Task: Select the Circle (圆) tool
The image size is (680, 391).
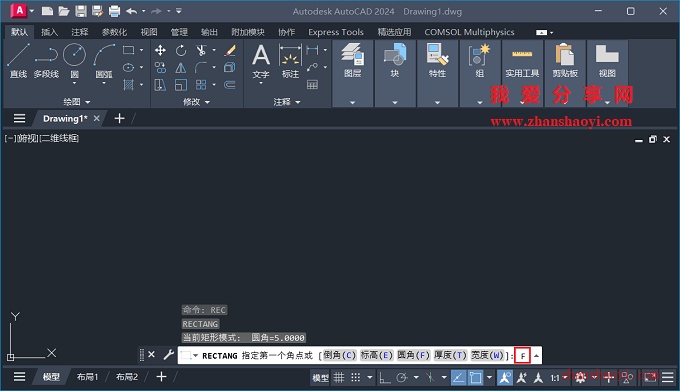Action: coord(75,62)
